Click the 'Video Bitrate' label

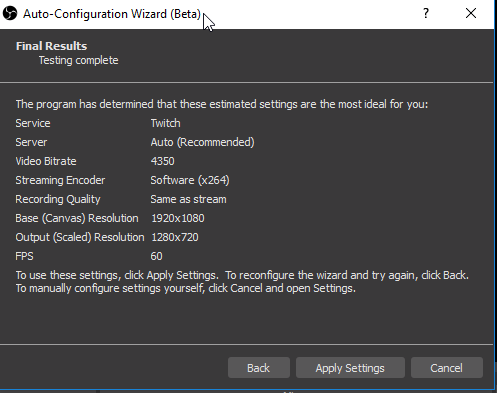click(x=46, y=161)
